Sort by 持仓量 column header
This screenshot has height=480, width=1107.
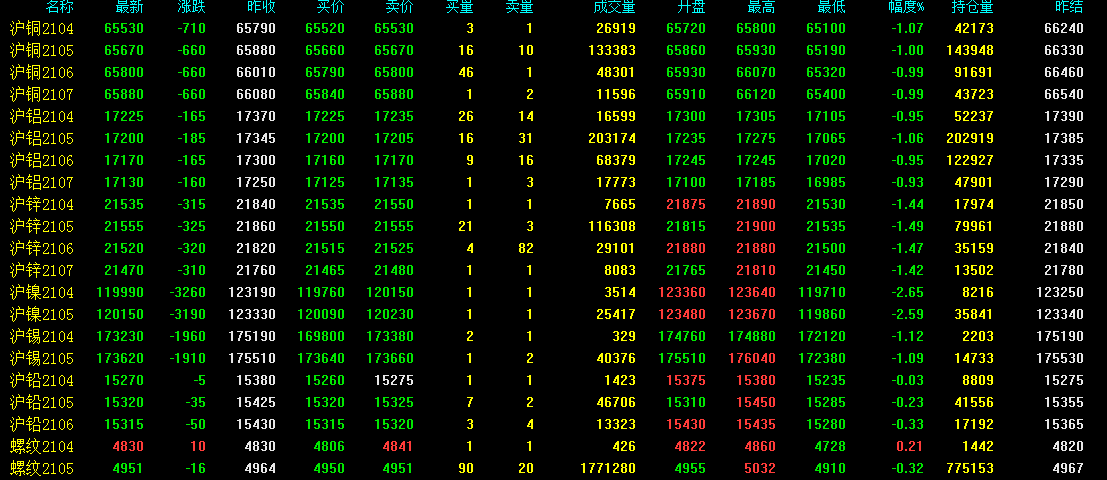tap(973, 8)
